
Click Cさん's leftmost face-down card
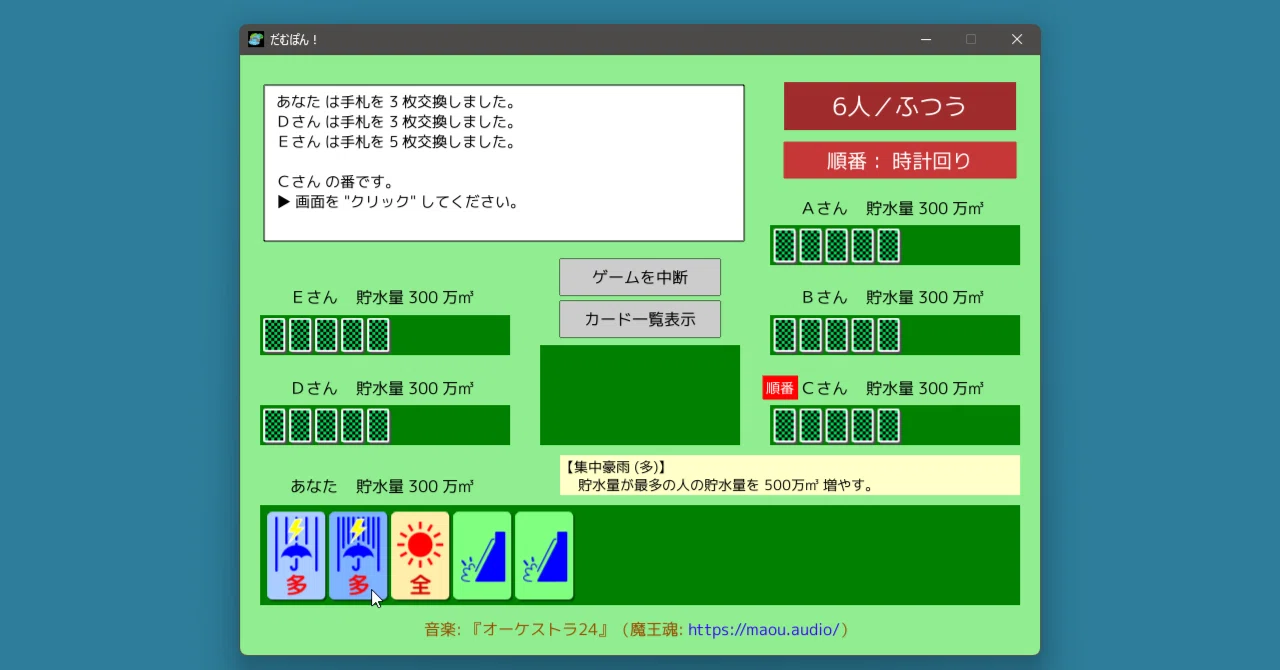(785, 425)
